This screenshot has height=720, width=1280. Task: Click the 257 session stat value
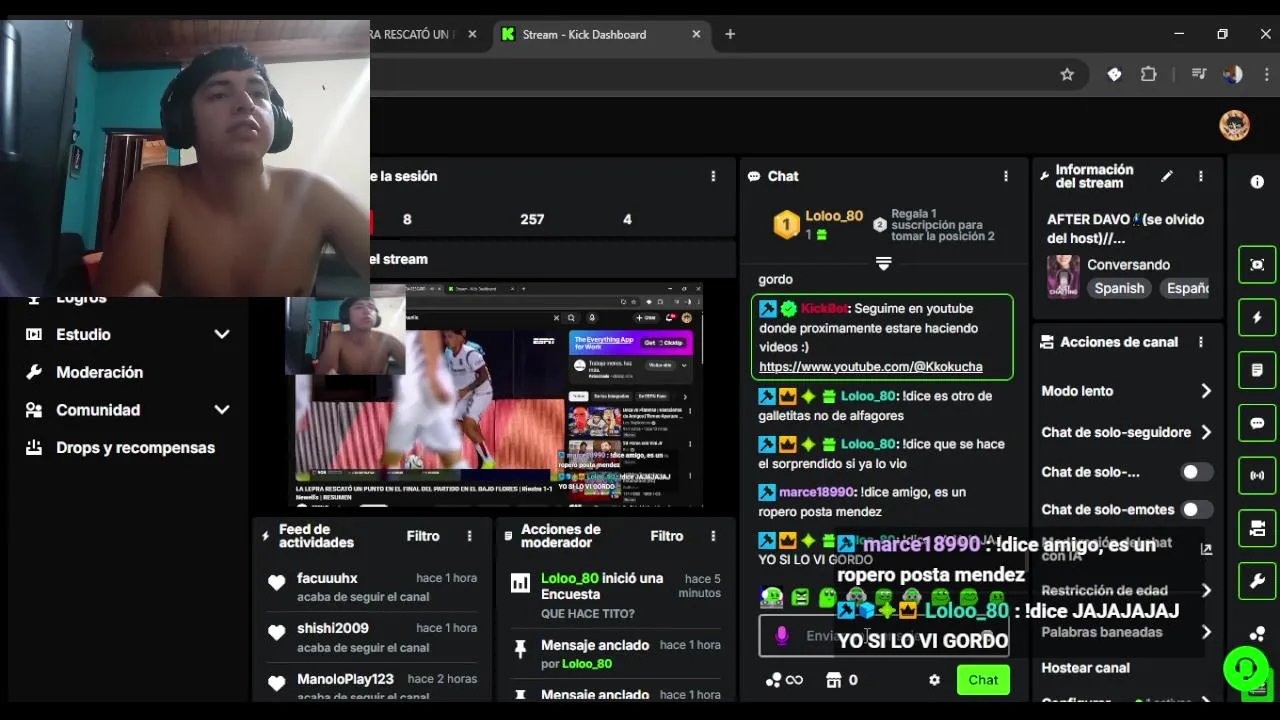tap(532, 219)
